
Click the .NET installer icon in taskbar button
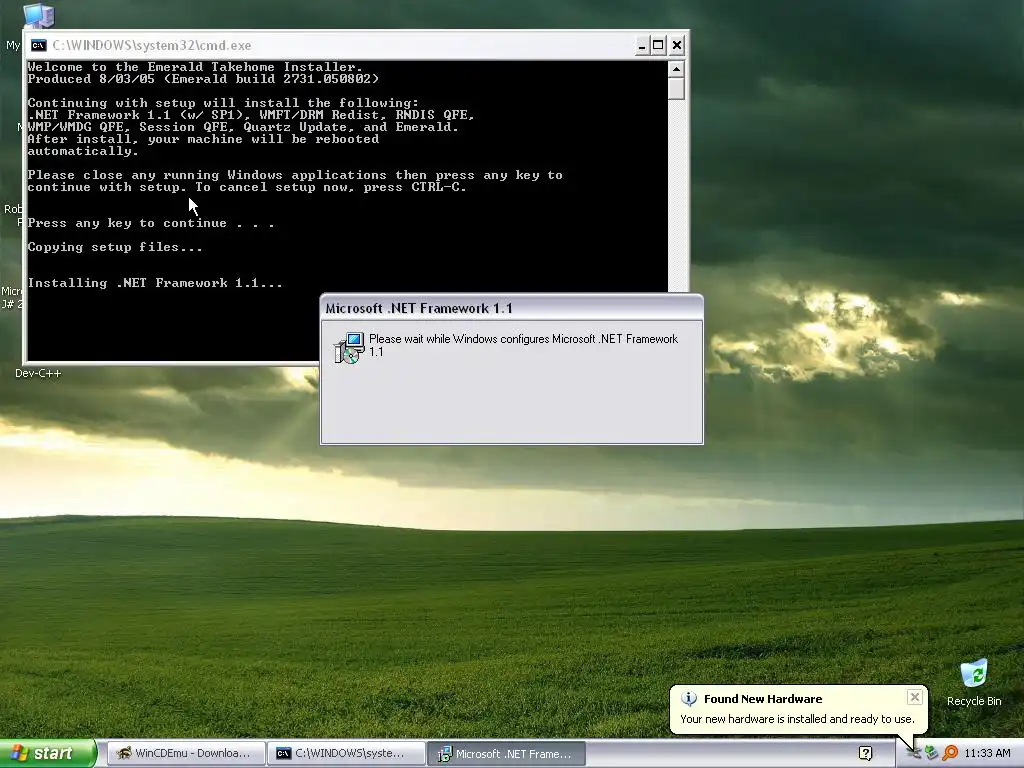(444, 754)
